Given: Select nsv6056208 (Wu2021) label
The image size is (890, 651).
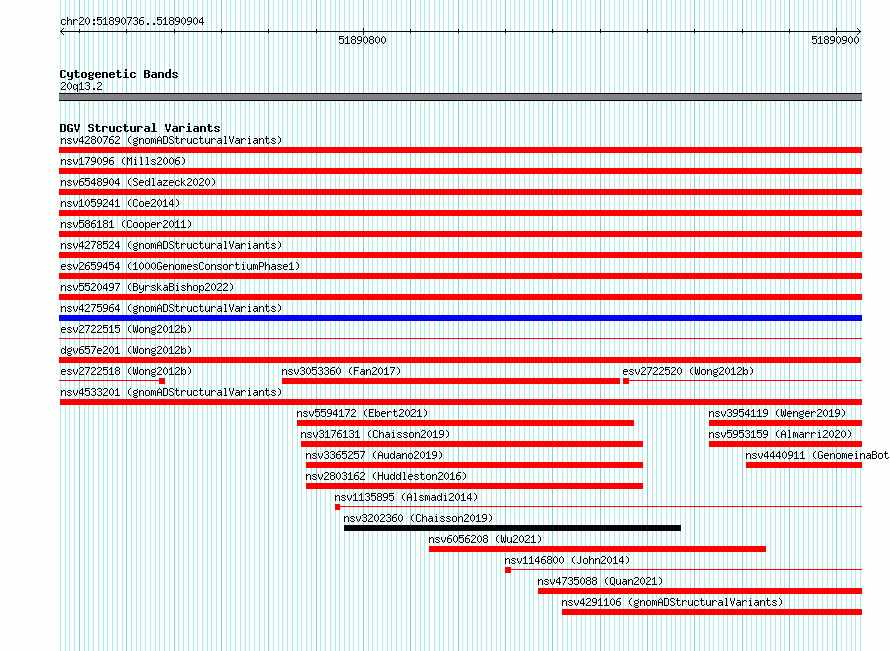Looking at the screenshot, I should (485, 539).
